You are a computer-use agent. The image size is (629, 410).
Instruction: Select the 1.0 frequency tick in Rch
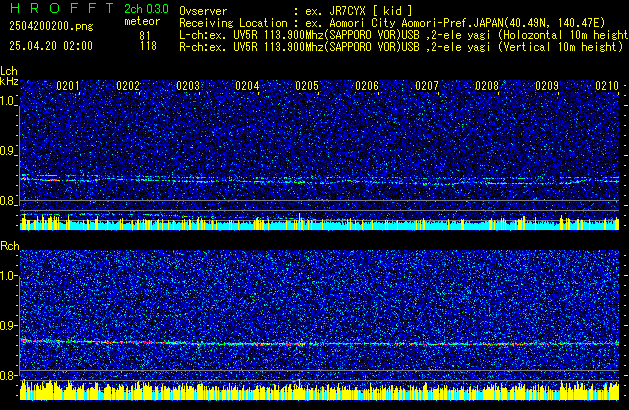[x=8, y=276]
